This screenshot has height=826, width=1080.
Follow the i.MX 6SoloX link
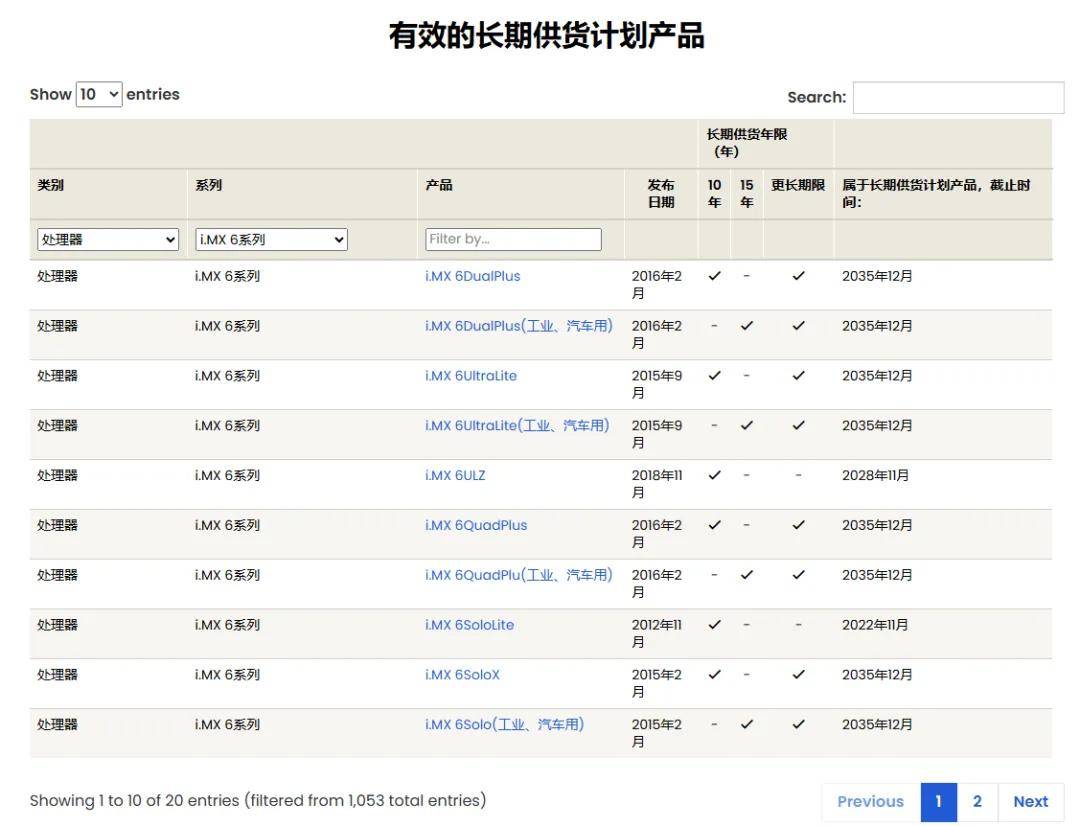click(462, 675)
